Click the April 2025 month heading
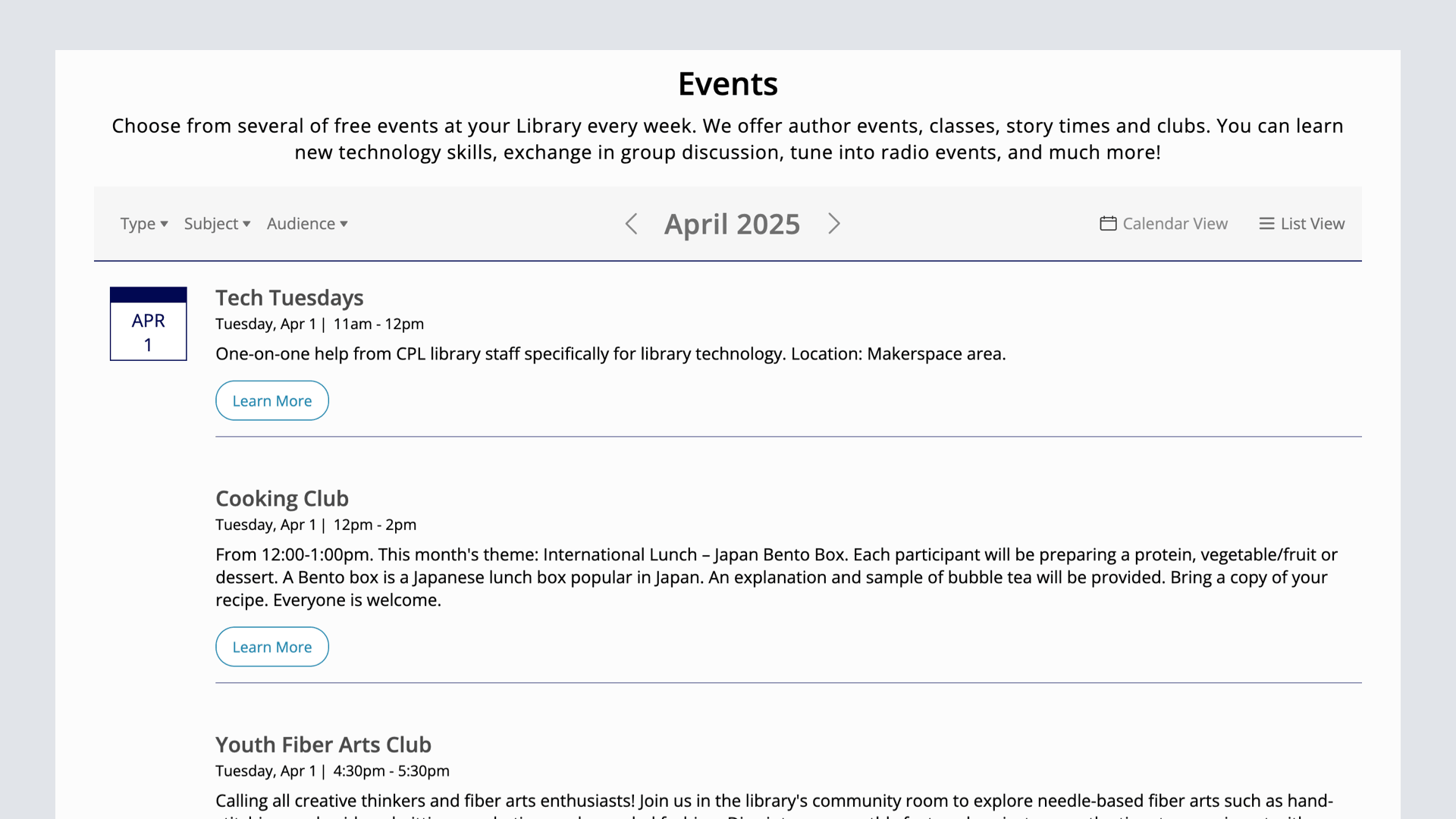 pyautogui.click(x=732, y=224)
